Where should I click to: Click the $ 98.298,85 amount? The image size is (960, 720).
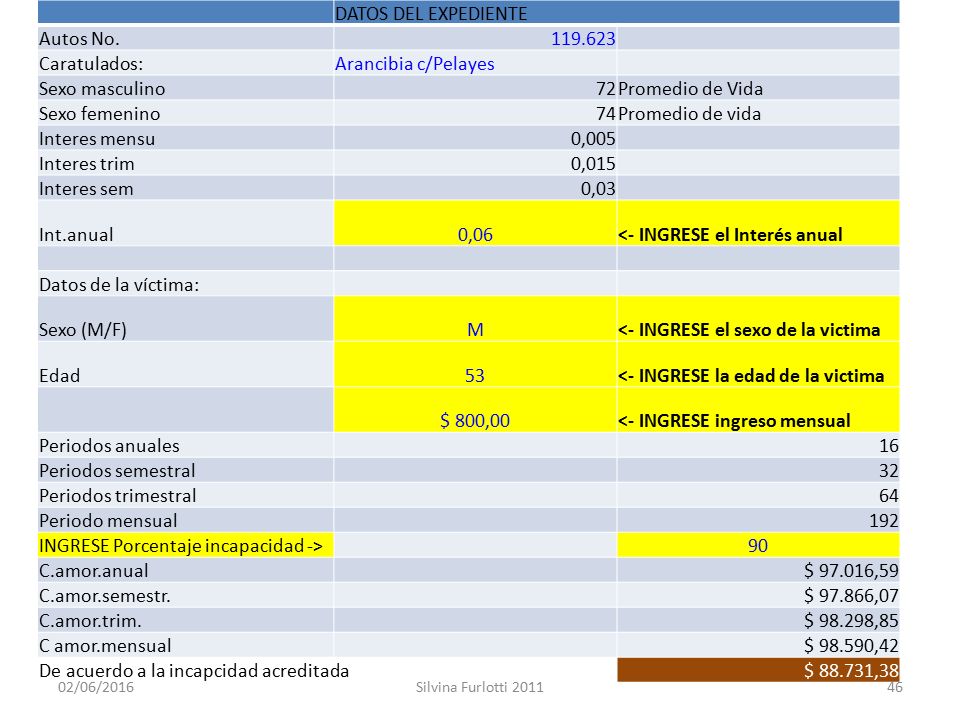[851, 621]
